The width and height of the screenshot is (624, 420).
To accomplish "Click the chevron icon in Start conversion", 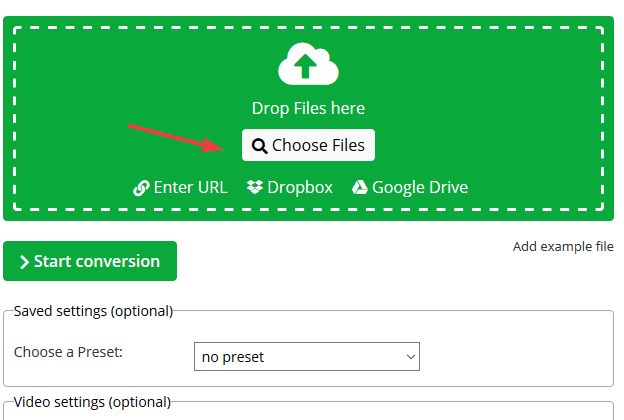I will (x=24, y=262).
